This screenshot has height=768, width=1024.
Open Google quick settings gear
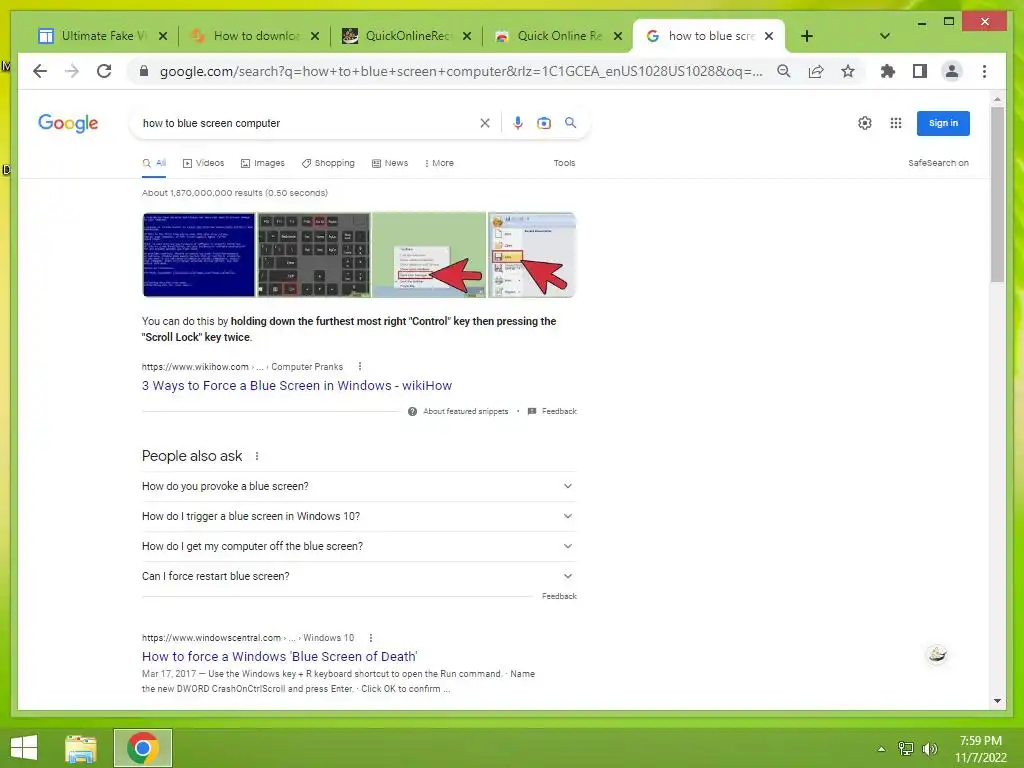(865, 123)
